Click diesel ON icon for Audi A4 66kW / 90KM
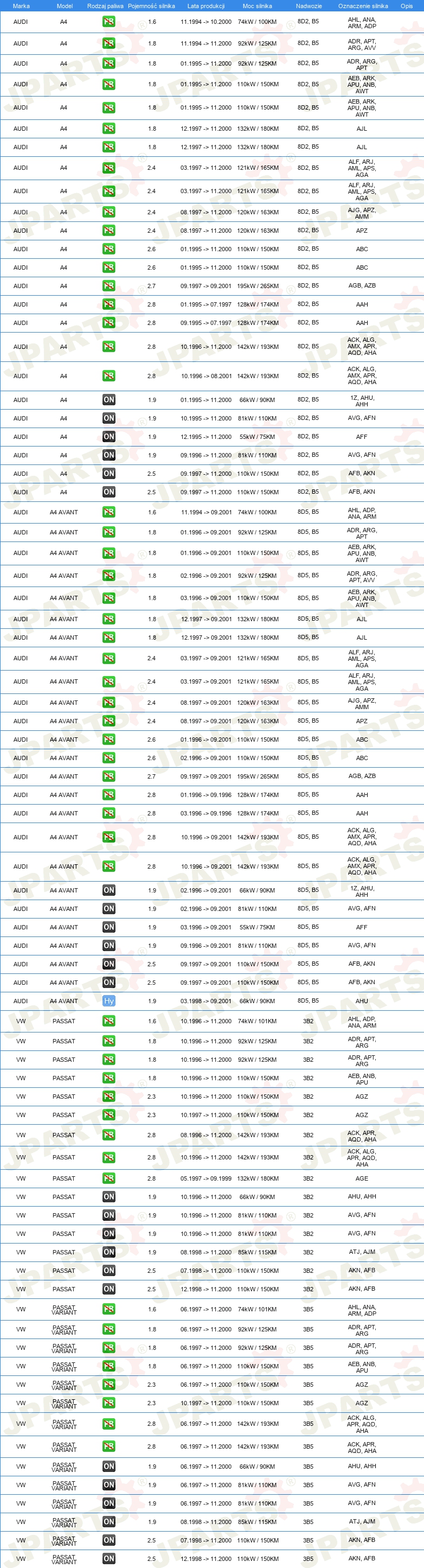The height and width of the screenshot is (1568, 424). pyautogui.click(x=108, y=400)
